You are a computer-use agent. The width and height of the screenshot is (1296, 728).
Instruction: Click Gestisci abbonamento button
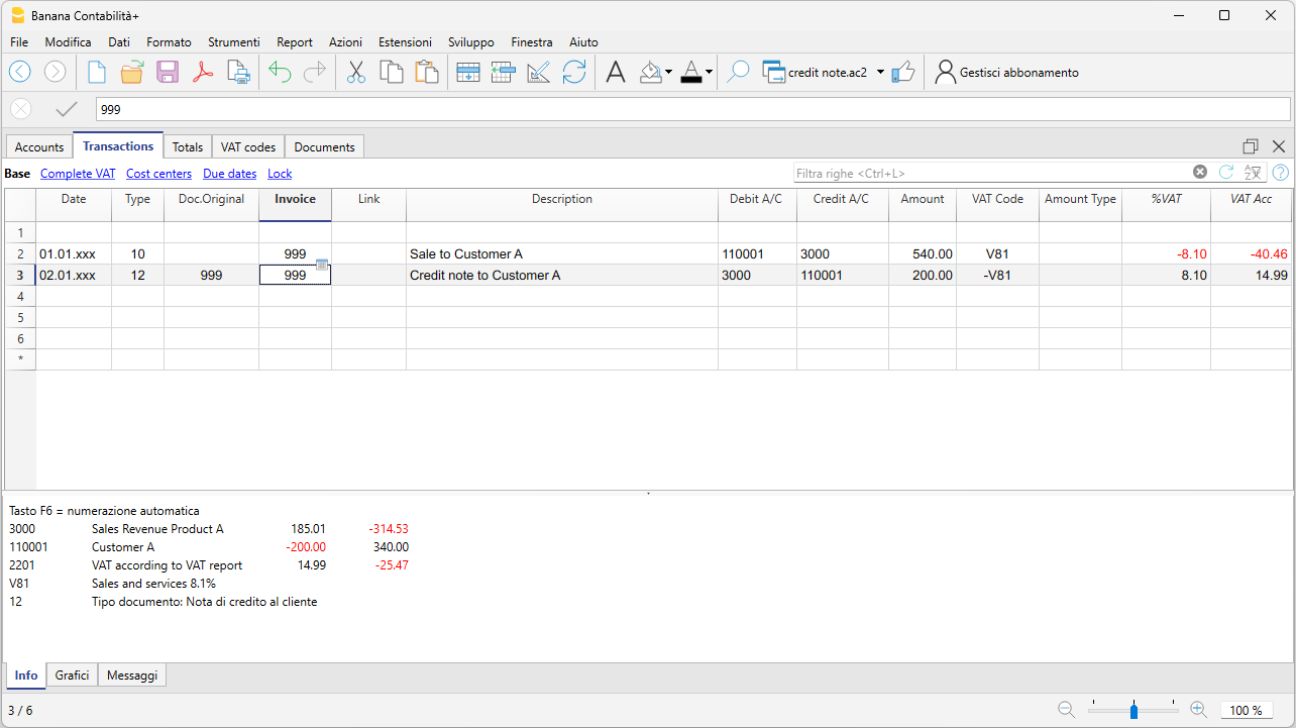click(1007, 72)
